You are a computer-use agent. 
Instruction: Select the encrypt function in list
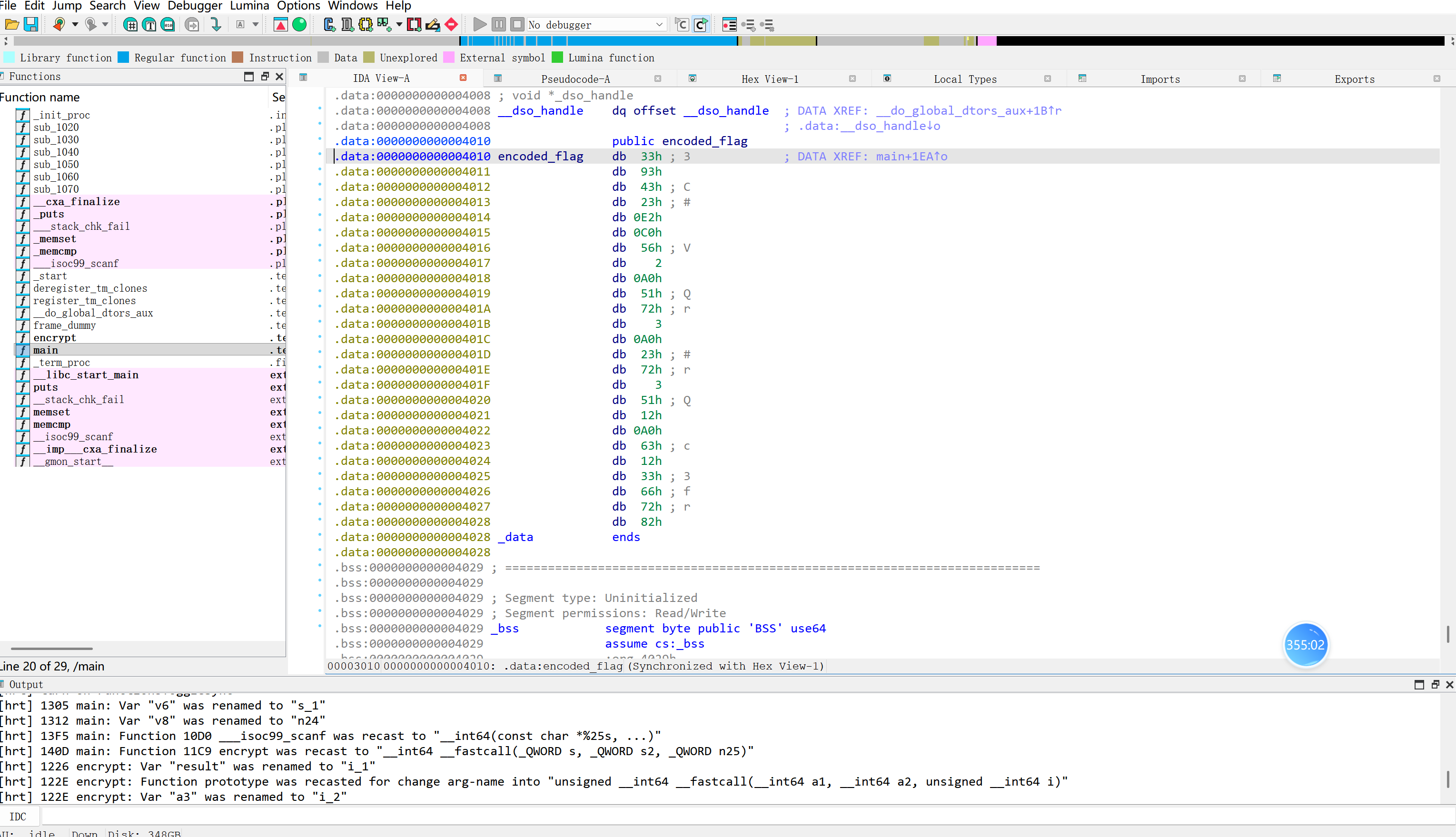tap(55, 337)
